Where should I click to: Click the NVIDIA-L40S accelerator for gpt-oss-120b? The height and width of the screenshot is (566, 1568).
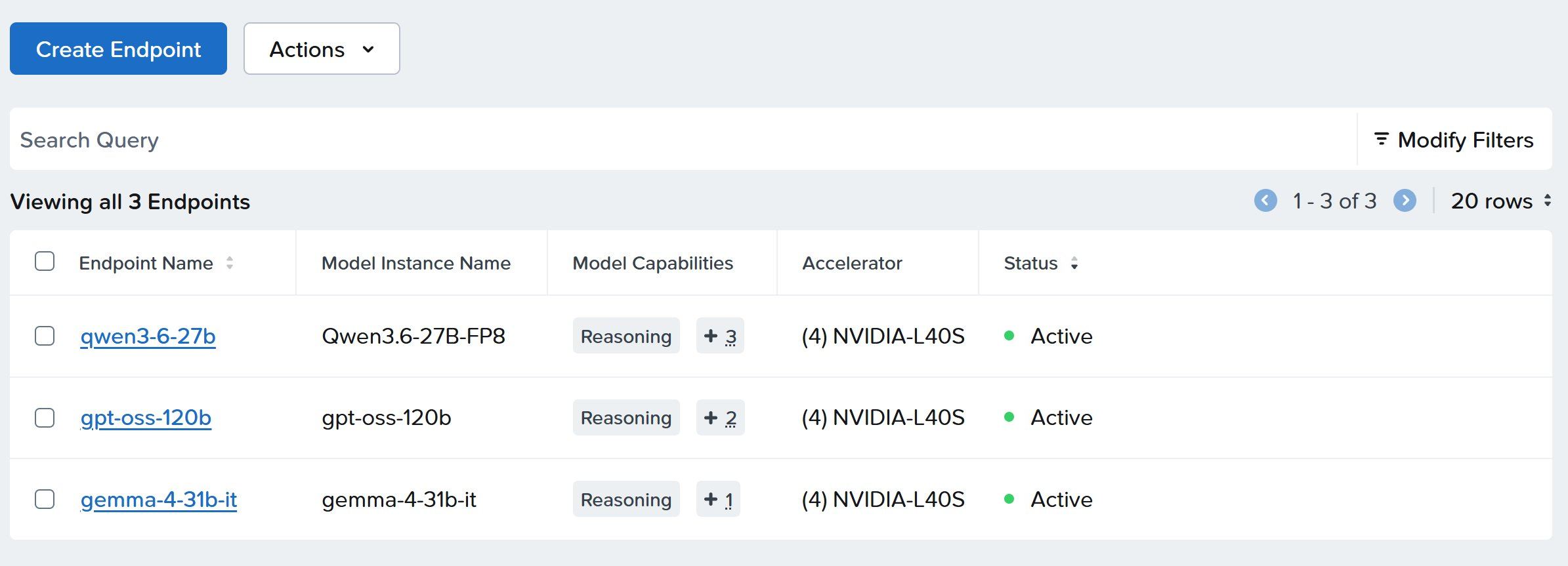[x=883, y=418]
